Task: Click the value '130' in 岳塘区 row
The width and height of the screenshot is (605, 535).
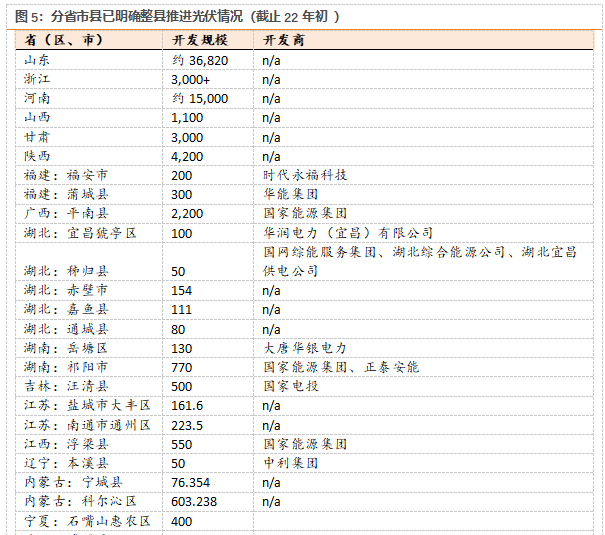Action: (182, 349)
